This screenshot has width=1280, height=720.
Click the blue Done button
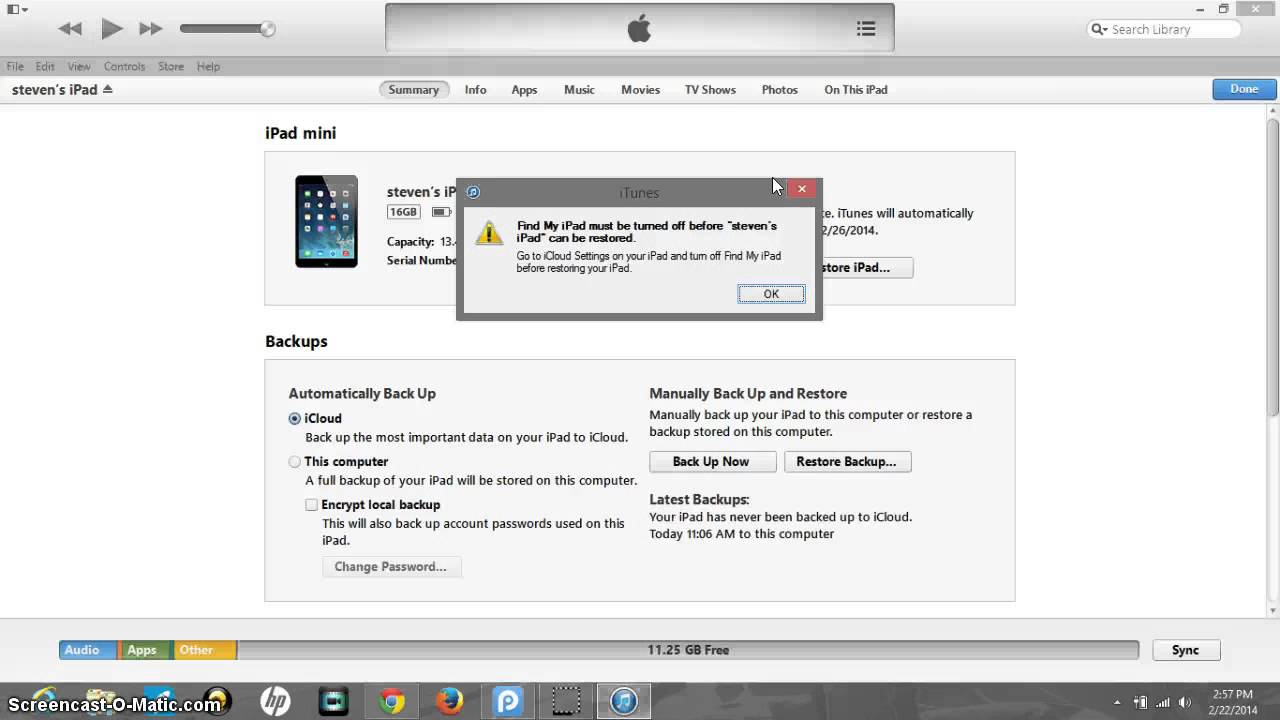click(1244, 89)
